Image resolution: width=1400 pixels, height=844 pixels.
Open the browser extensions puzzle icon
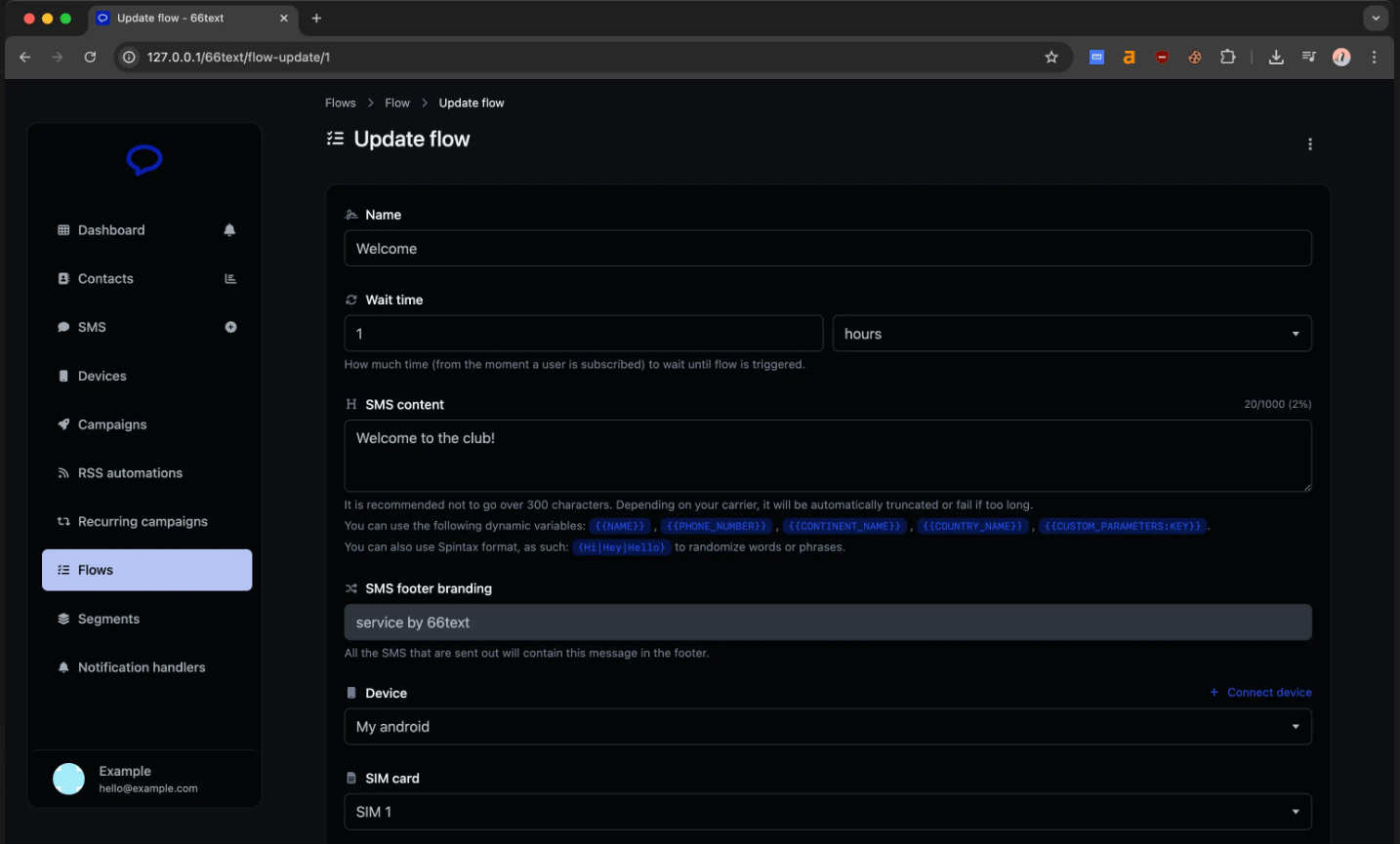coord(1228,58)
